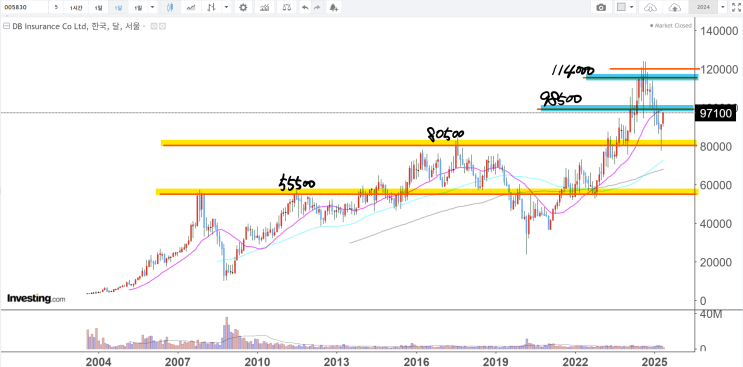The width and height of the screenshot is (743, 367).
Task: Load chart layout with cloud download icon
Action: (651, 8)
